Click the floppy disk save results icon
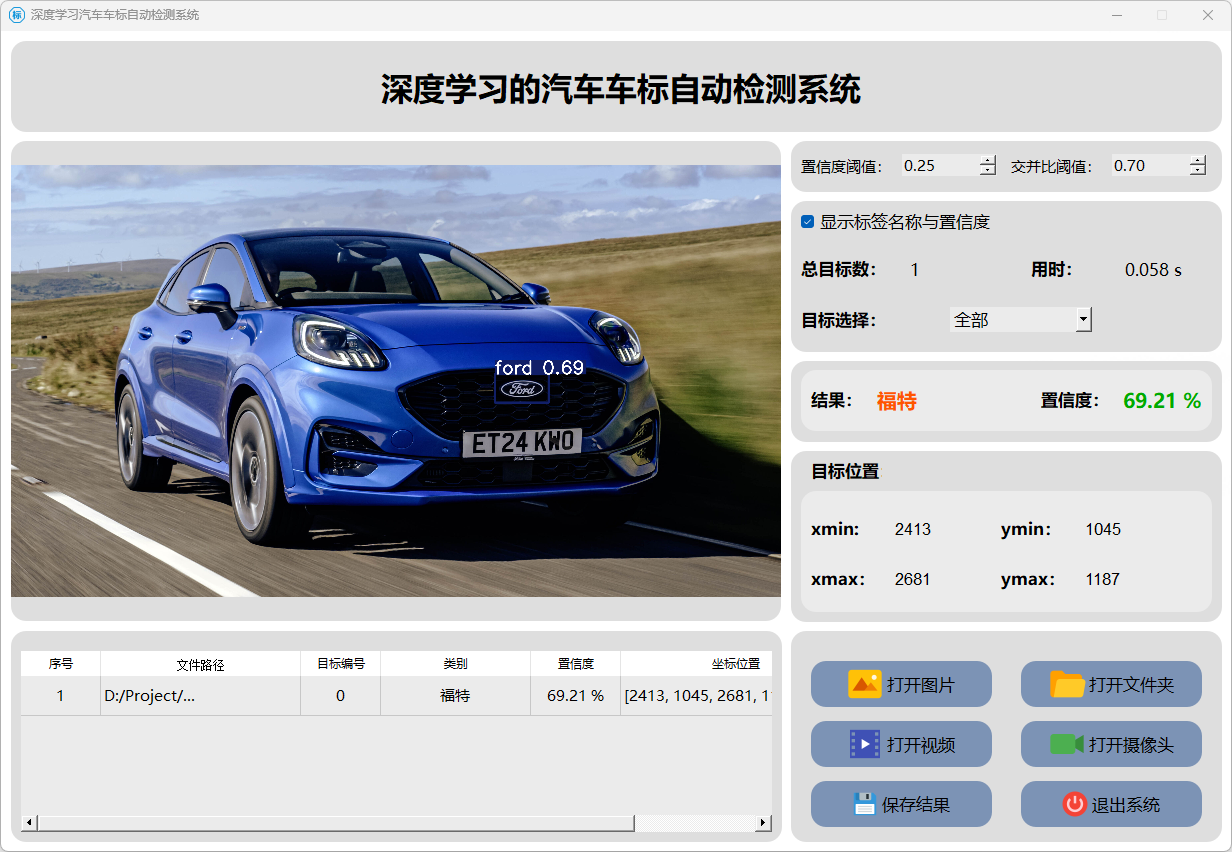This screenshot has height=852, width=1232. tap(864, 804)
